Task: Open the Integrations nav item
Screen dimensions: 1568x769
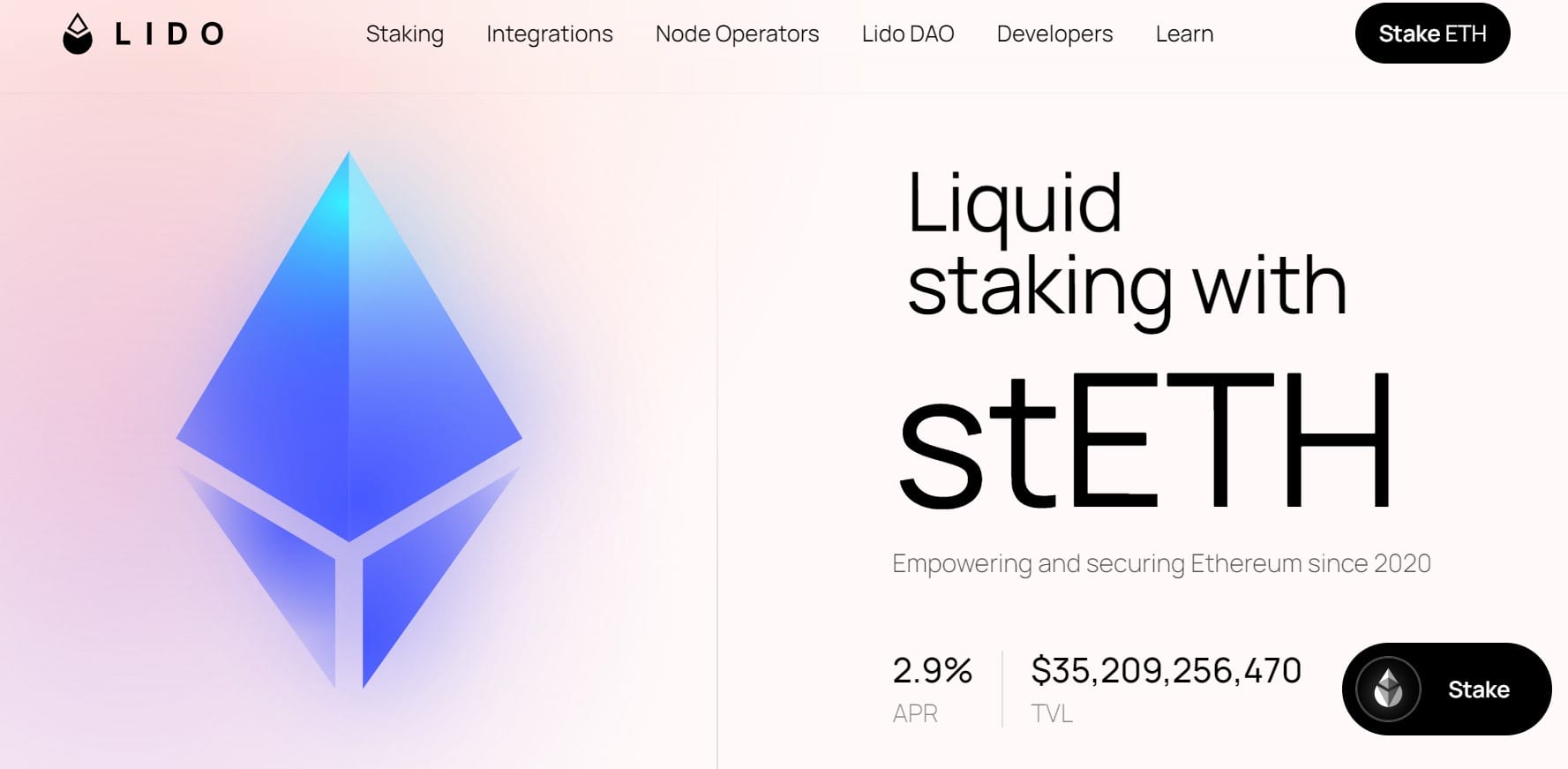Action: (549, 34)
